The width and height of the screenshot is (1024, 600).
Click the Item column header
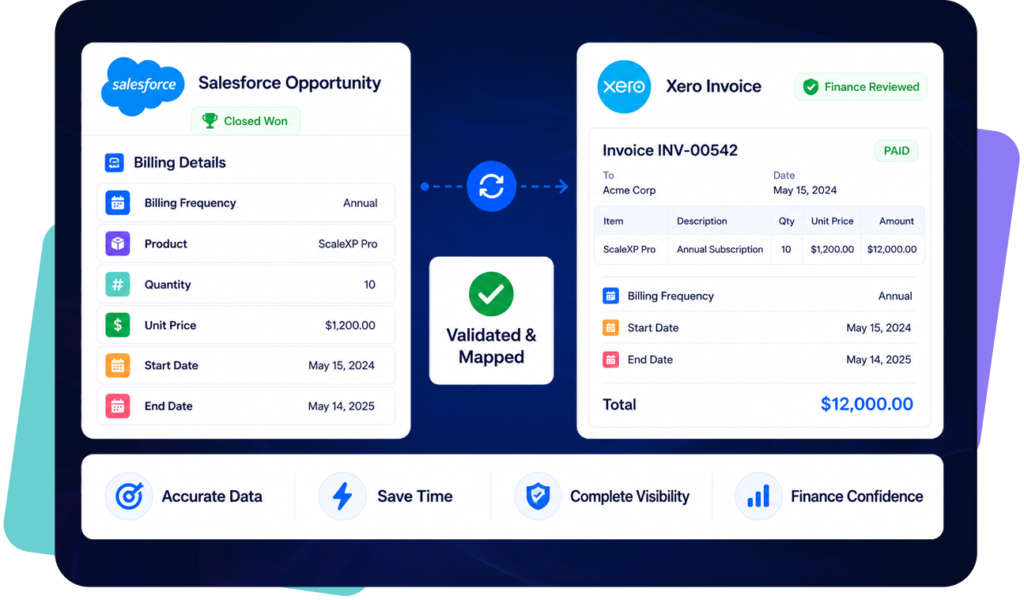point(613,221)
